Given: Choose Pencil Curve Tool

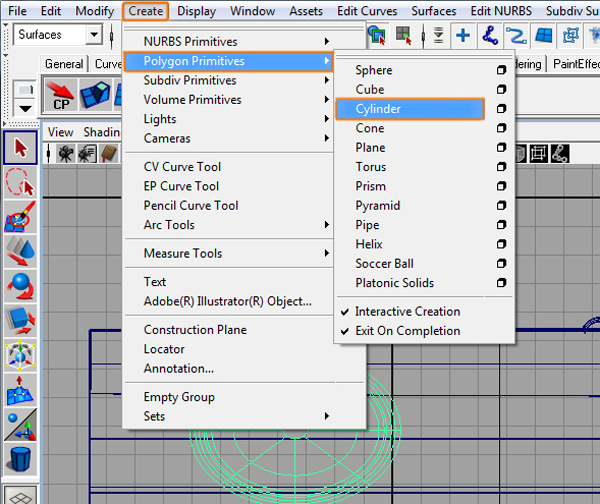Looking at the screenshot, I should [191, 206].
